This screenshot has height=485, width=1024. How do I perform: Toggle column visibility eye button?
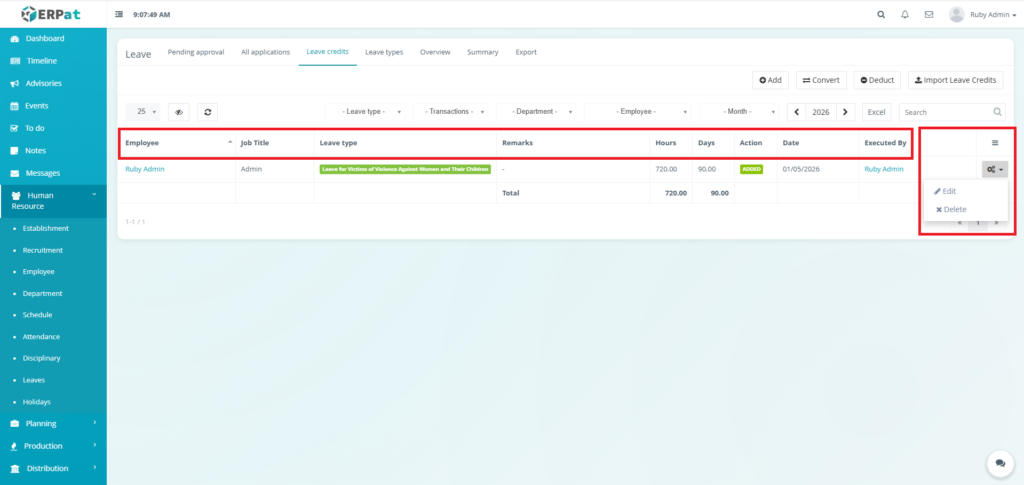click(x=179, y=112)
